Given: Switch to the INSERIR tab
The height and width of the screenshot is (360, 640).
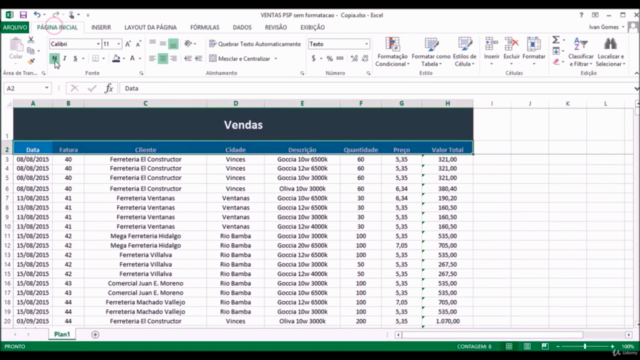Looking at the screenshot, I should 101,27.
